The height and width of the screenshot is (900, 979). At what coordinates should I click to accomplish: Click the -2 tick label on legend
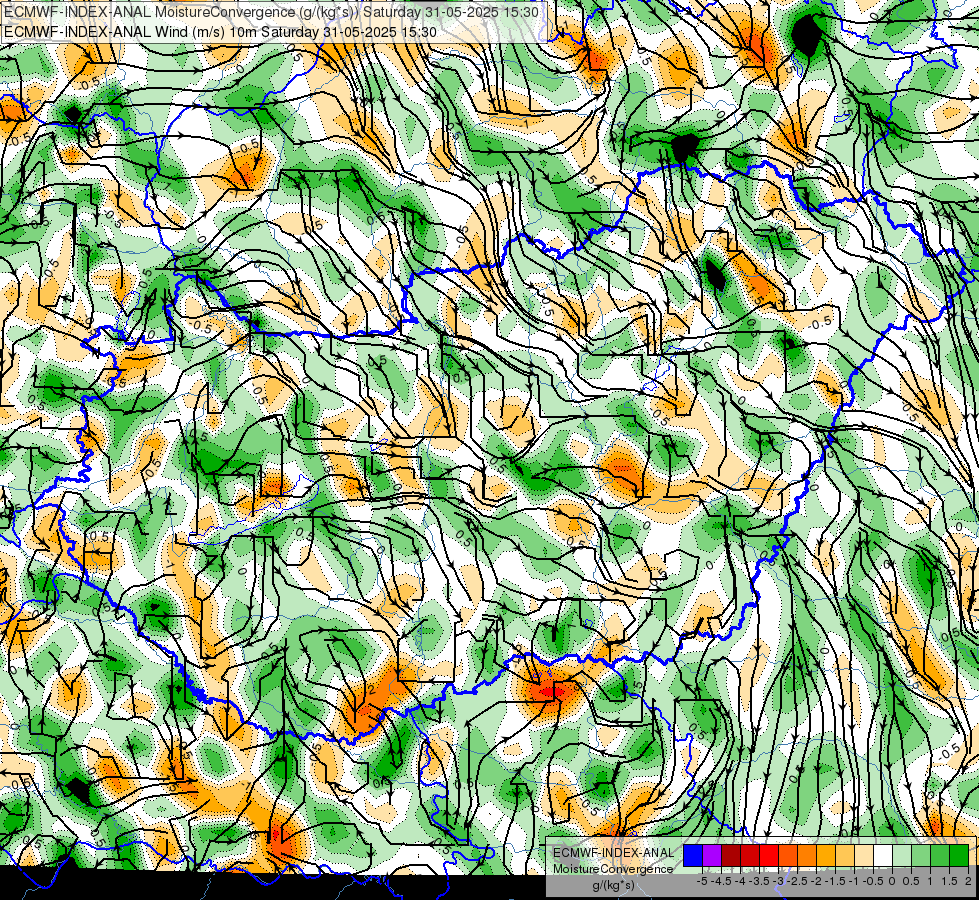[x=816, y=881]
